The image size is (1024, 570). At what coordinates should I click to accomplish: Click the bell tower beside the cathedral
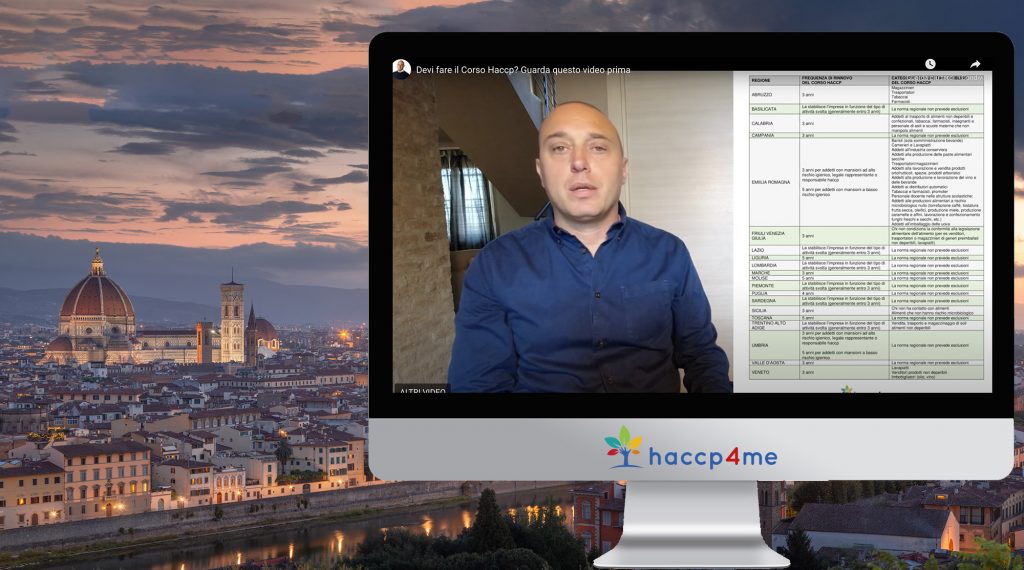click(232, 318)
